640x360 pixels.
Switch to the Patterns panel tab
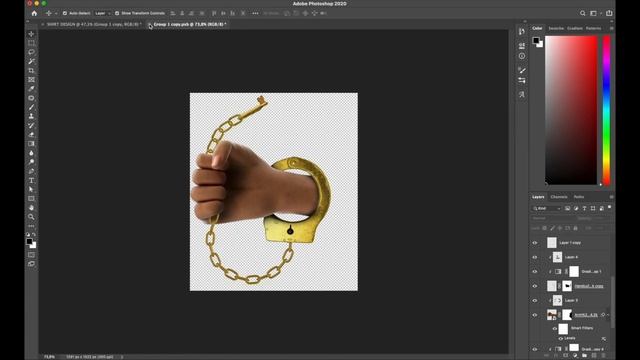pos(593,29)
